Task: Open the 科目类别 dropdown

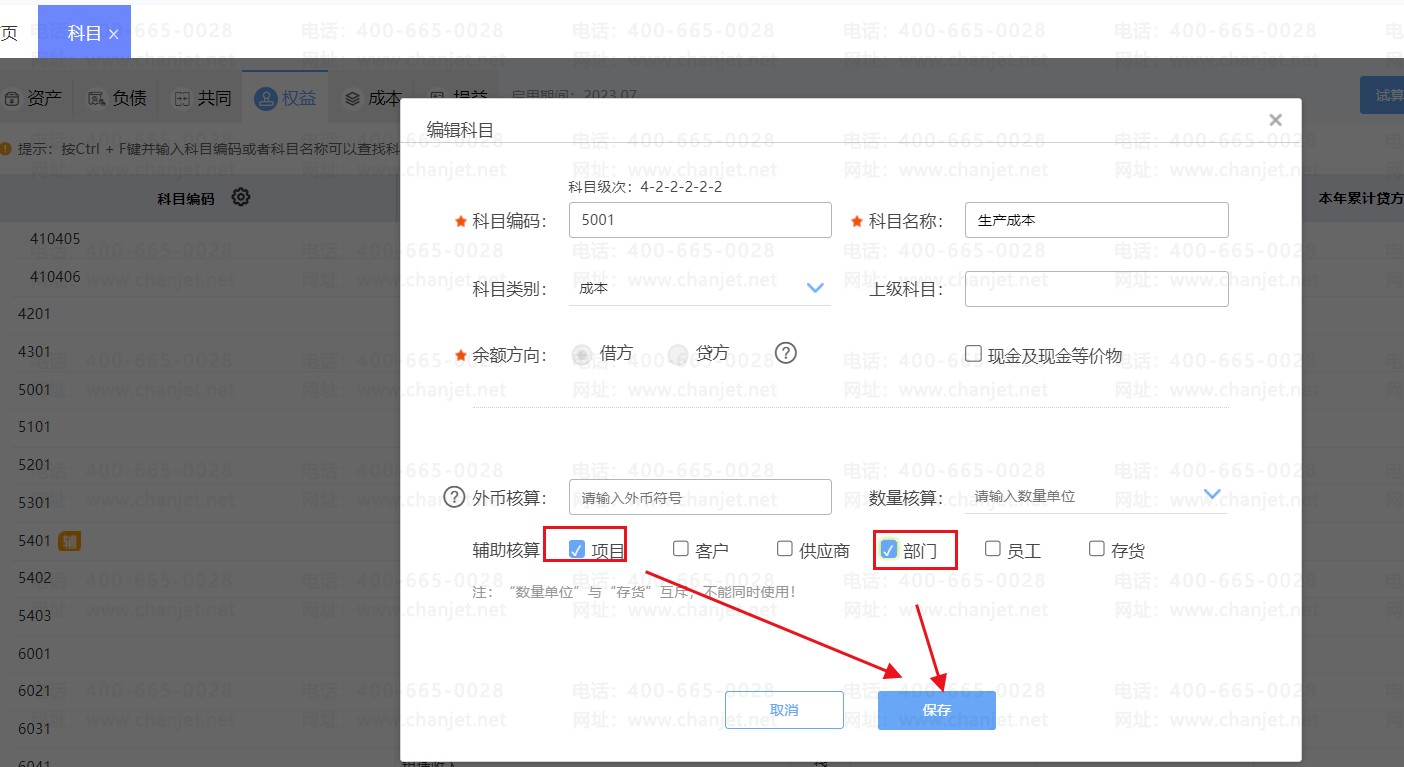Action: (700, 288)
